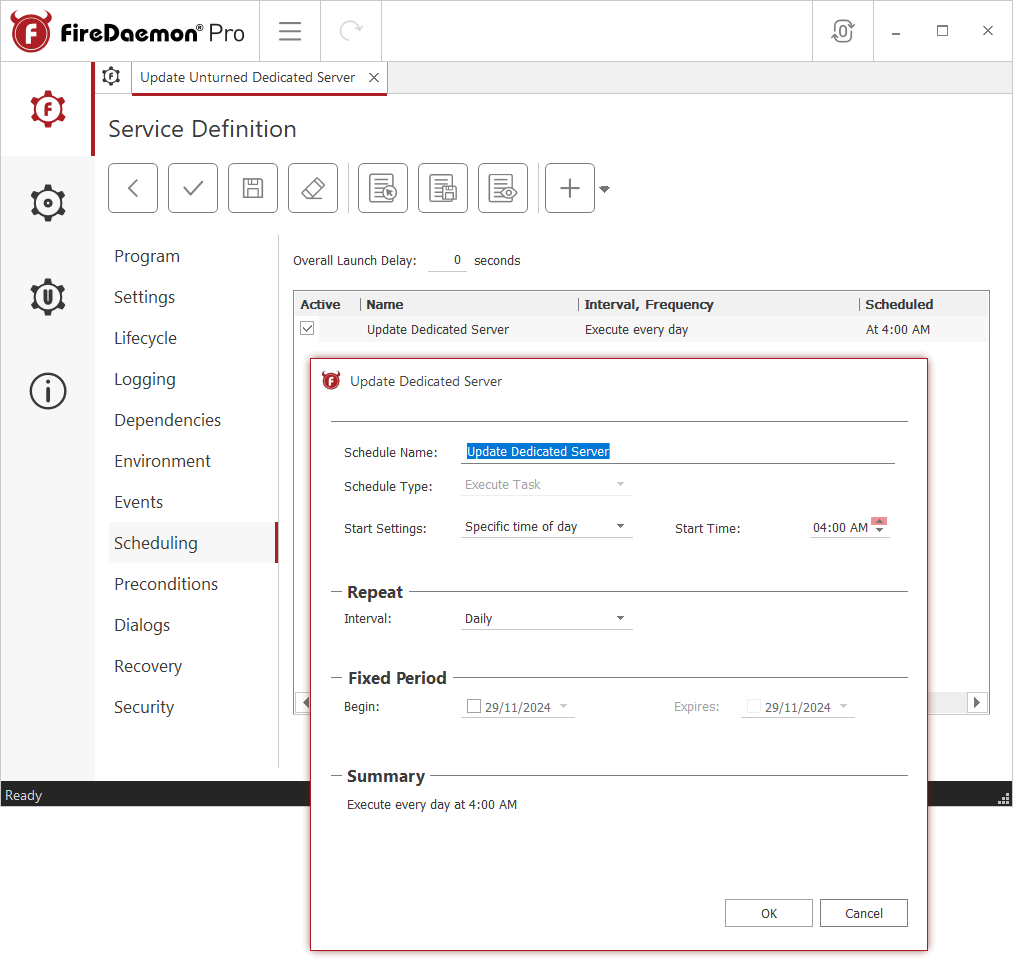Click 'Execute every day' cell
Viewport: 1014px width, 959px height.
(636, 329)
